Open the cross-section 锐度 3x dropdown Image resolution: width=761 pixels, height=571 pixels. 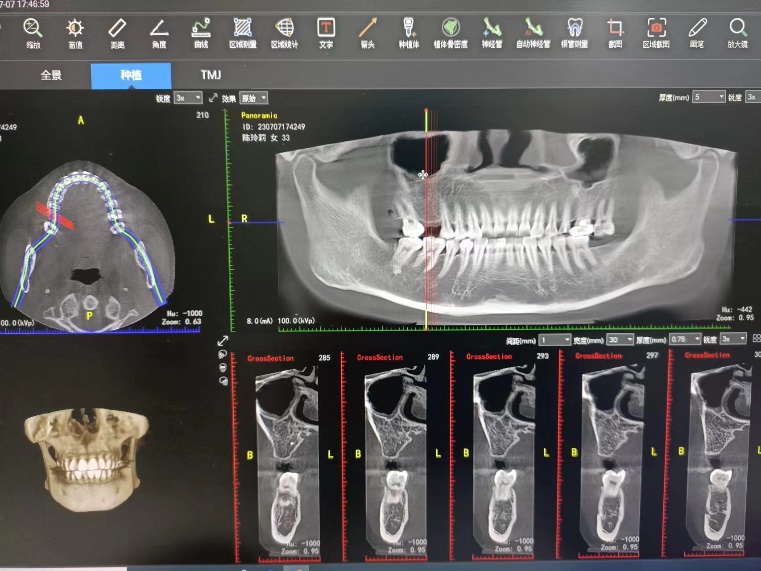732,339
